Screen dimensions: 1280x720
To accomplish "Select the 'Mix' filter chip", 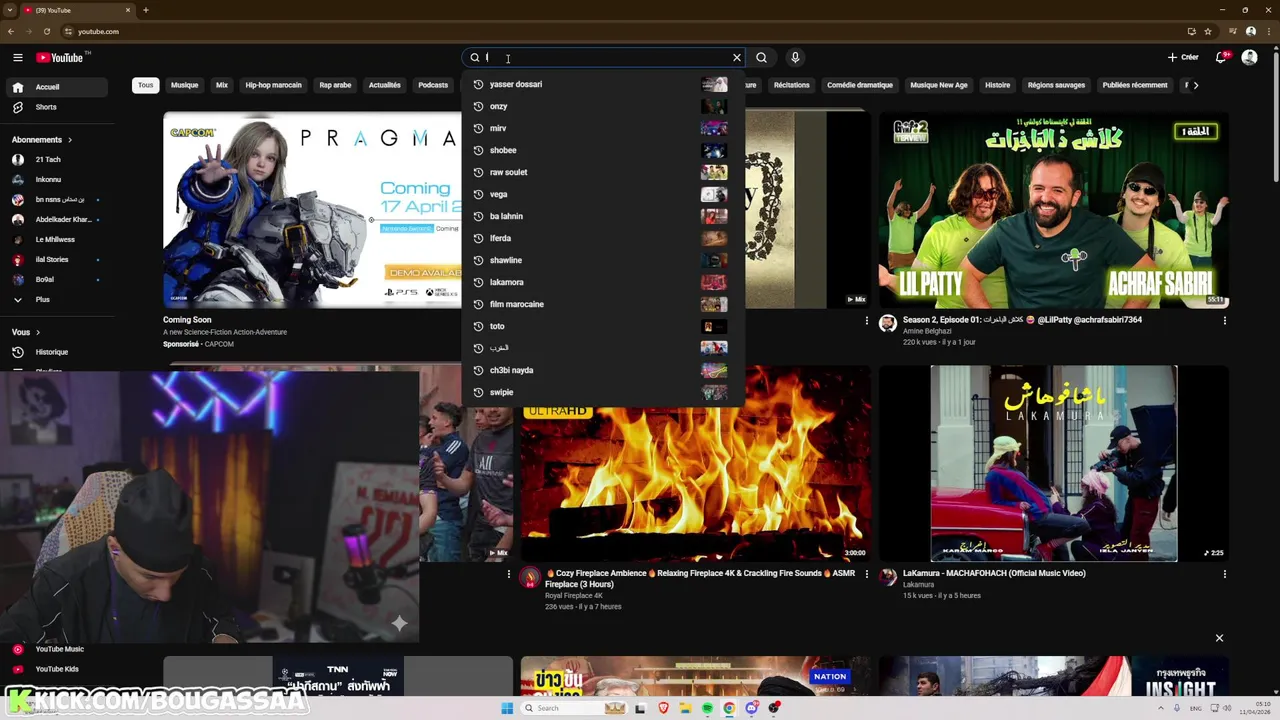I will coord(222,85).
